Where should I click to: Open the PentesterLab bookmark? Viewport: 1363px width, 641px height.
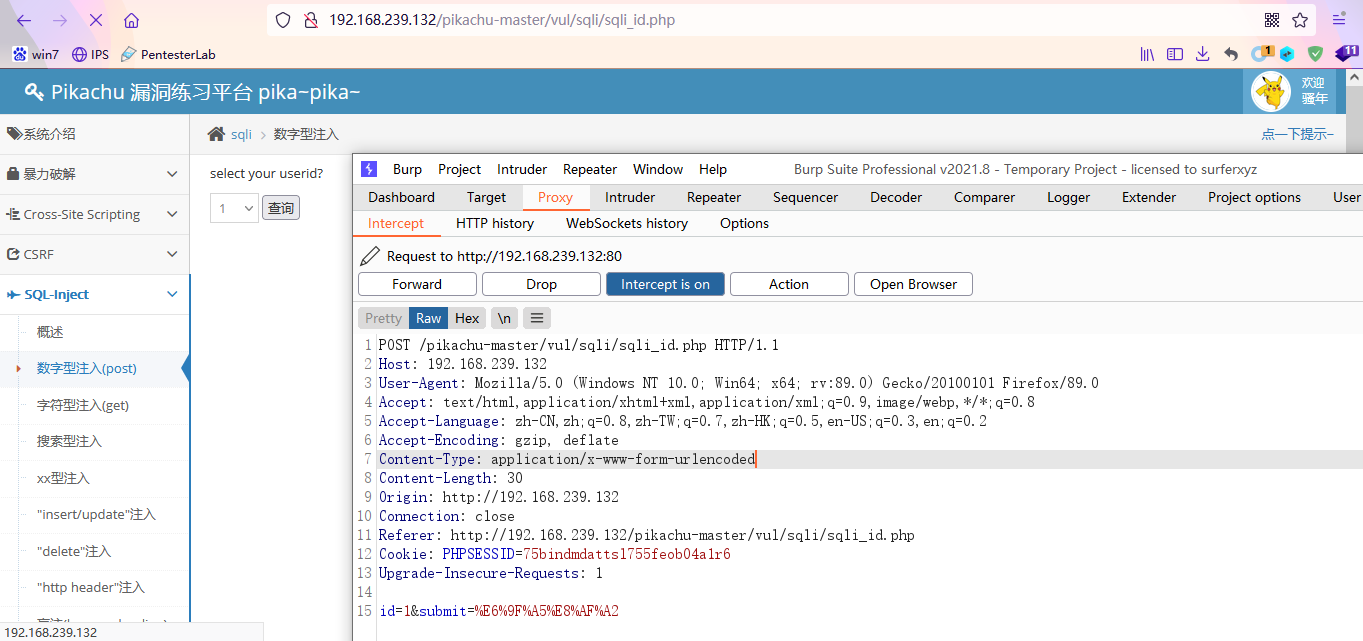click(x=168, y=54)
